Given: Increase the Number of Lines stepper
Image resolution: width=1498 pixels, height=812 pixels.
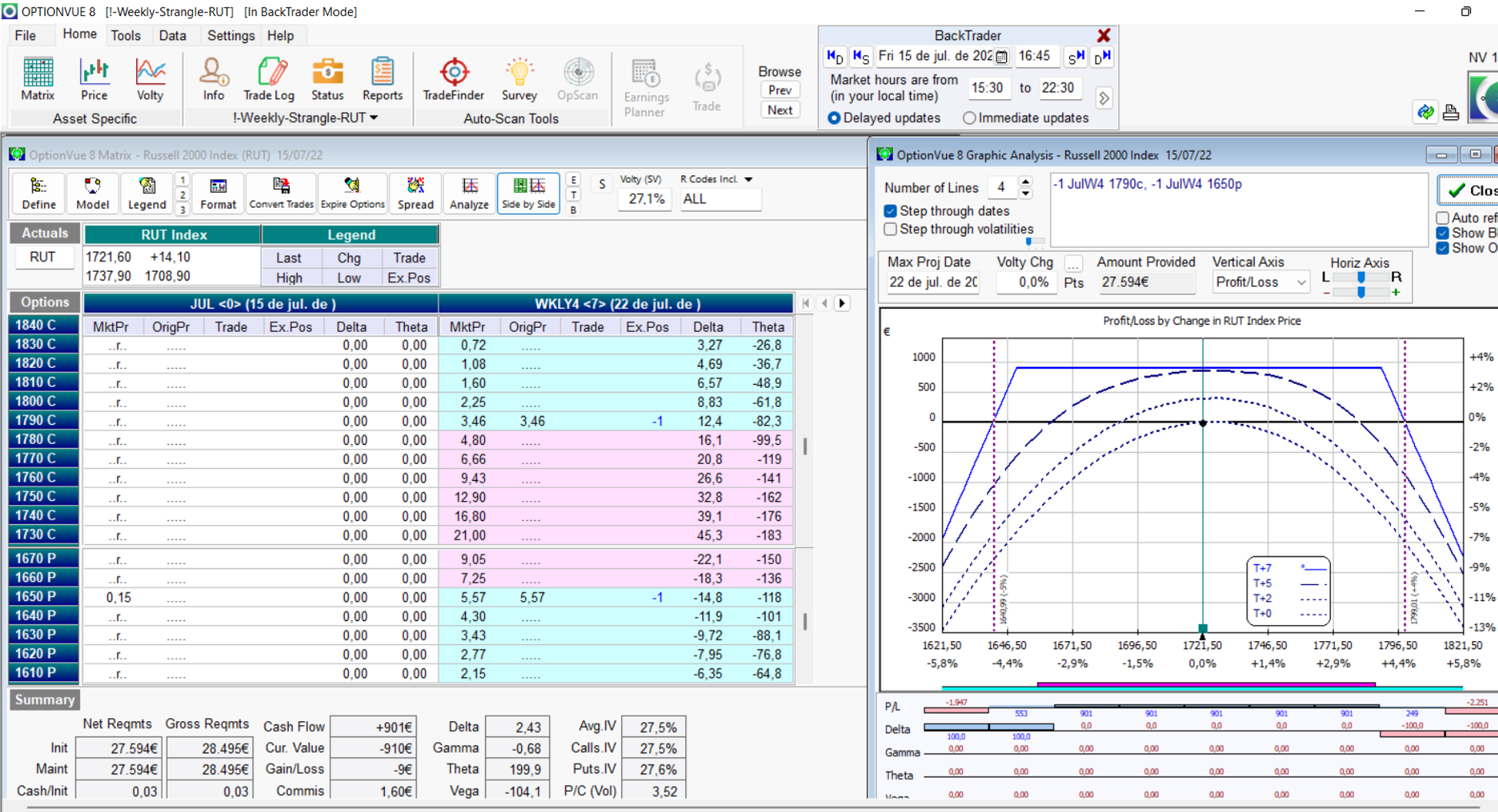Looking at the screenshot, I should click(1025, 182).
